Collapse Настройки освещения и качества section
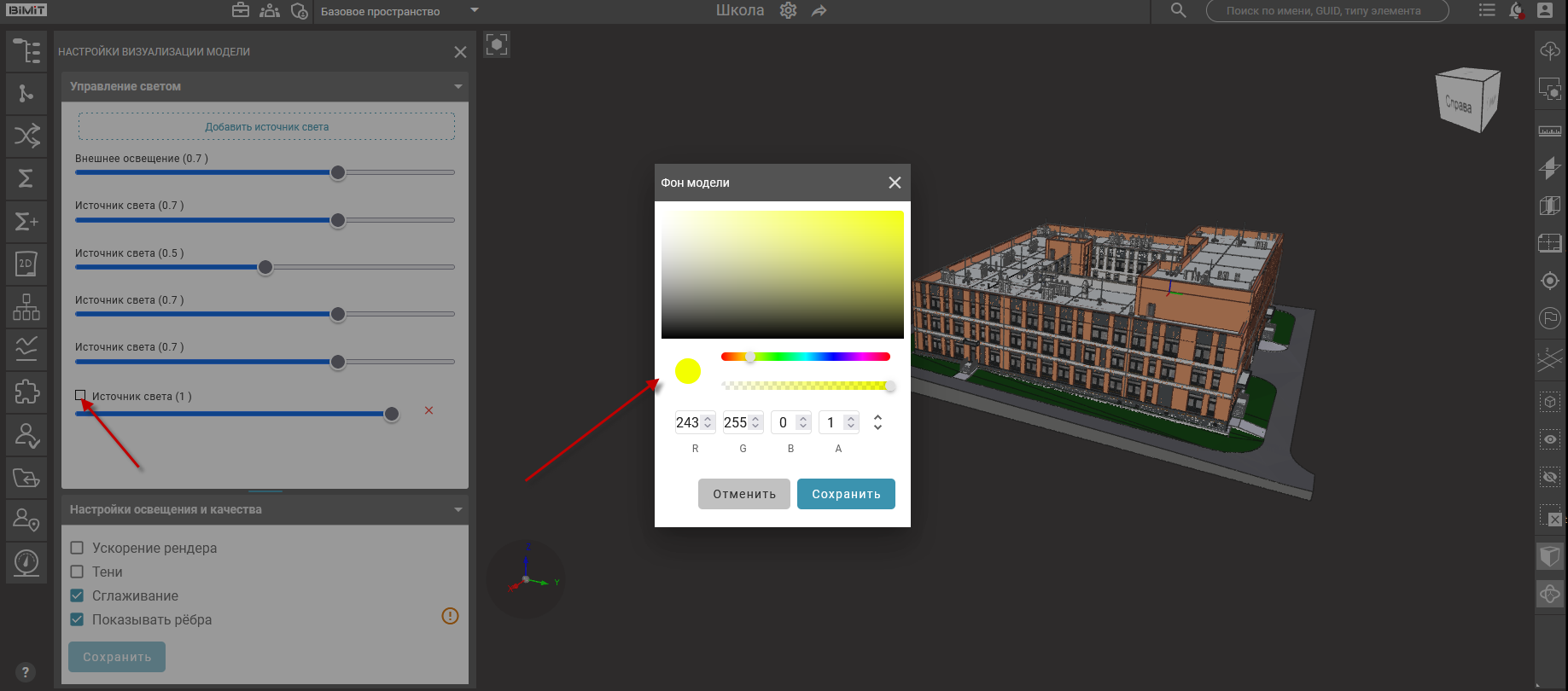The height and width of the screenshot is (691, 1568). [458, 509]
